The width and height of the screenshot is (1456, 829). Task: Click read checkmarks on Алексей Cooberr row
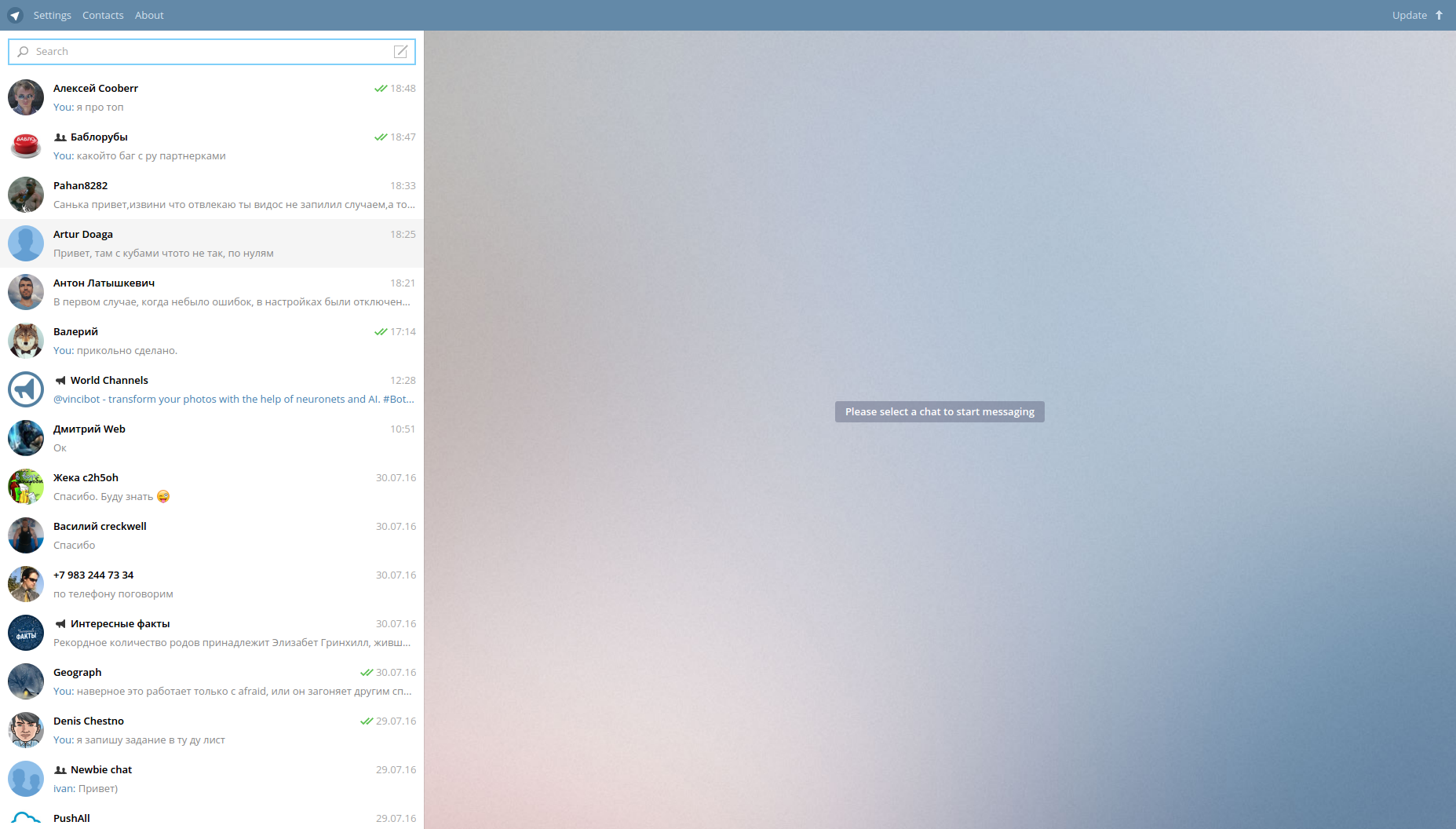381,89
